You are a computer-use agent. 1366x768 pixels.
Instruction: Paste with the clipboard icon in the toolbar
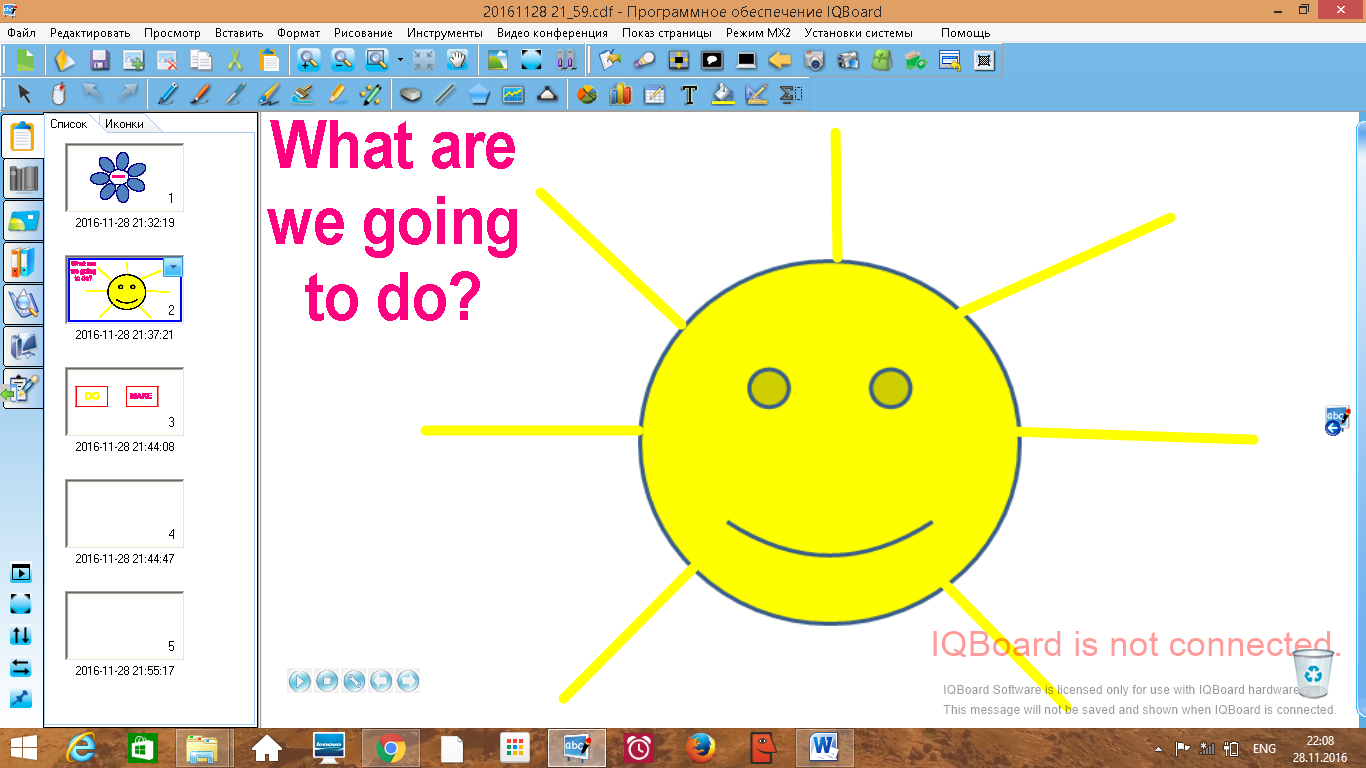[269, 60]
